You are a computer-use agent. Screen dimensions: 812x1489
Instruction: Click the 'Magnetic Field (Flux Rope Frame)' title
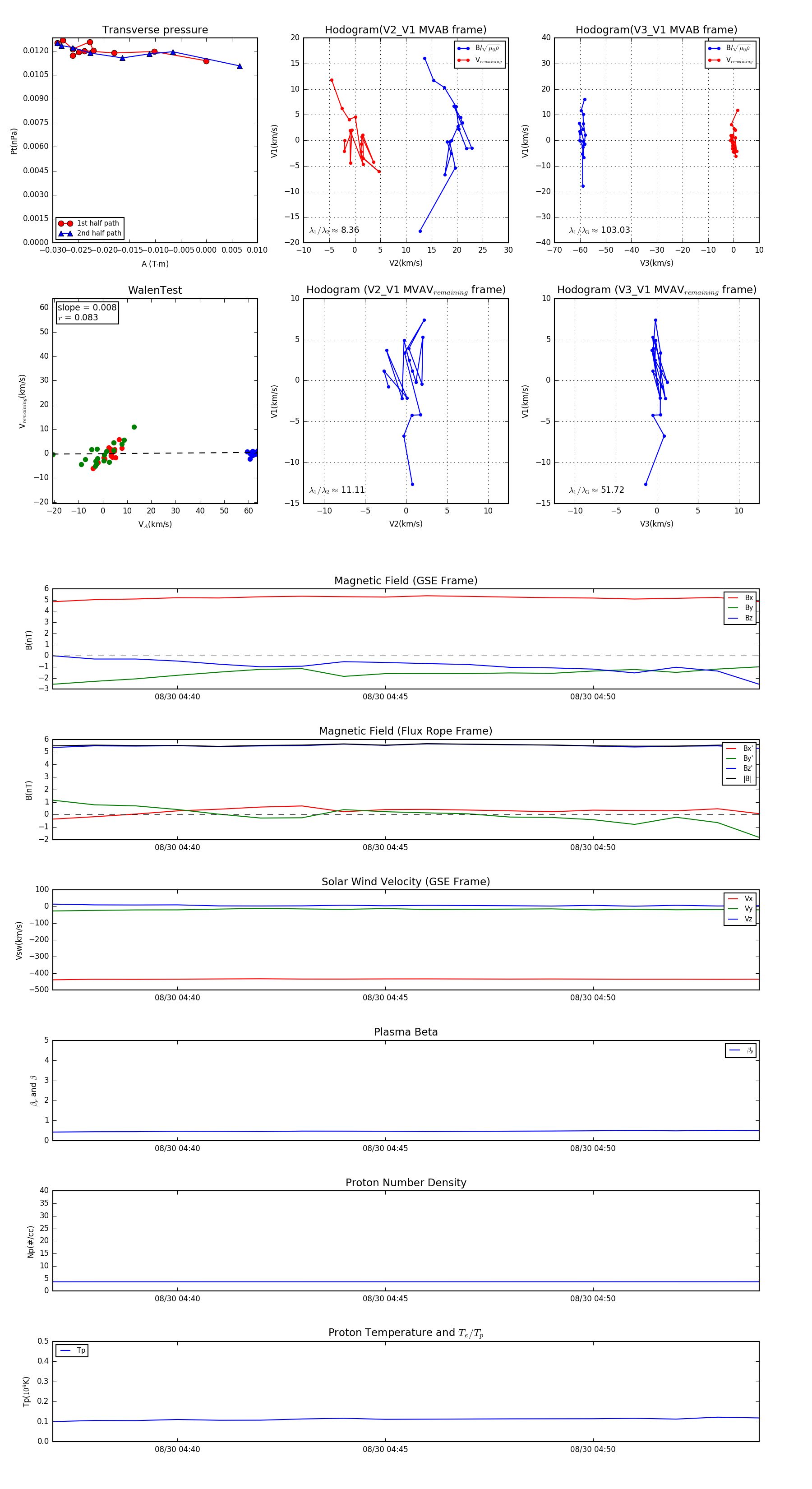(x=406, y=731)
